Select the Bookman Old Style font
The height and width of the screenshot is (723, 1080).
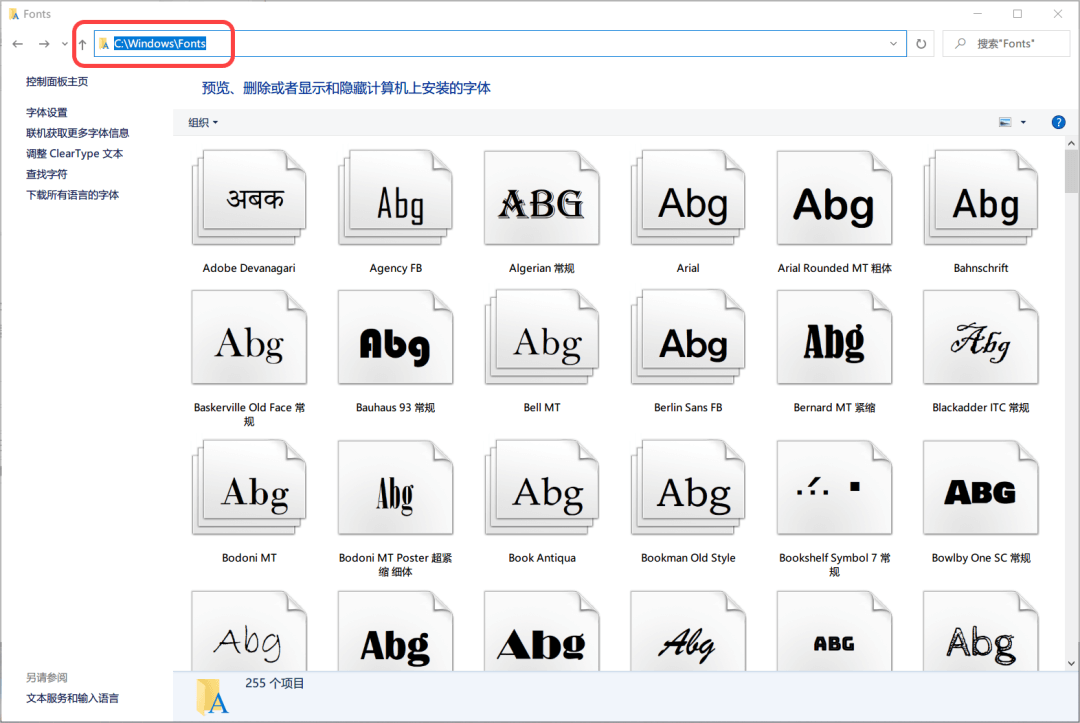coord(688,488)
